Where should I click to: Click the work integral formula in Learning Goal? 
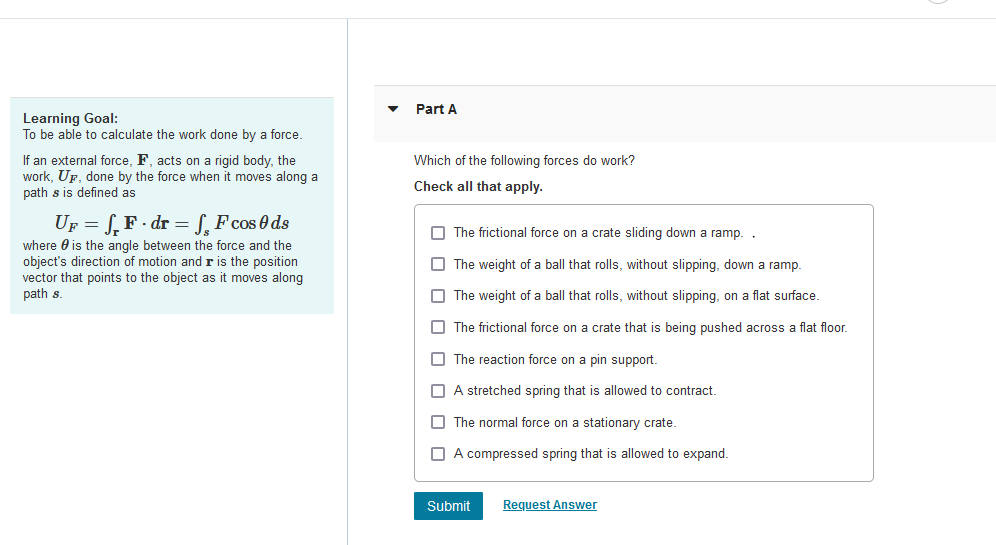click(x=172, y=224)
